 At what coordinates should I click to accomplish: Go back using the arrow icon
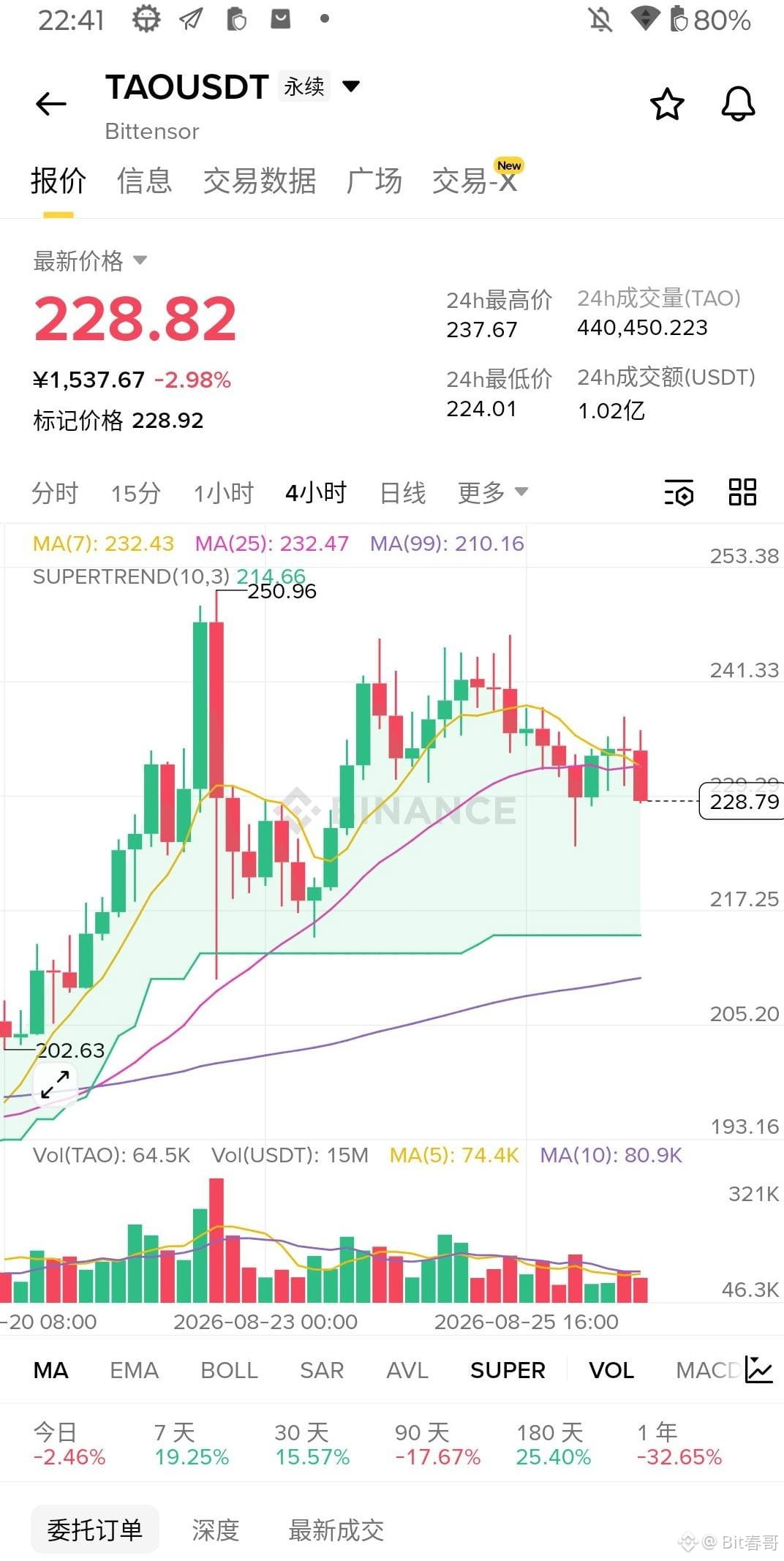click(x=51, y=104)
